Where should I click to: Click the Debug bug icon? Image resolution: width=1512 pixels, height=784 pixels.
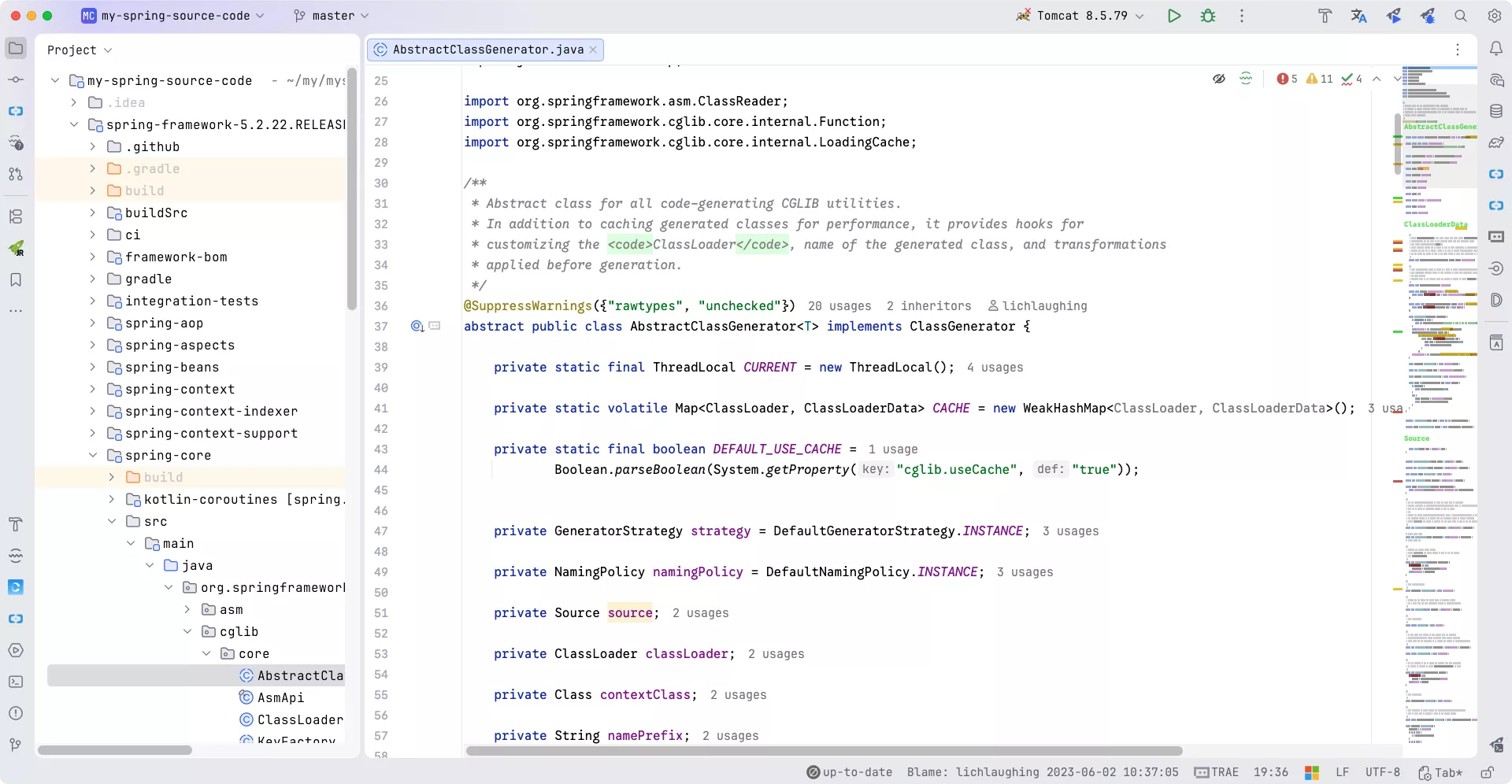[x=1208, y=16]
